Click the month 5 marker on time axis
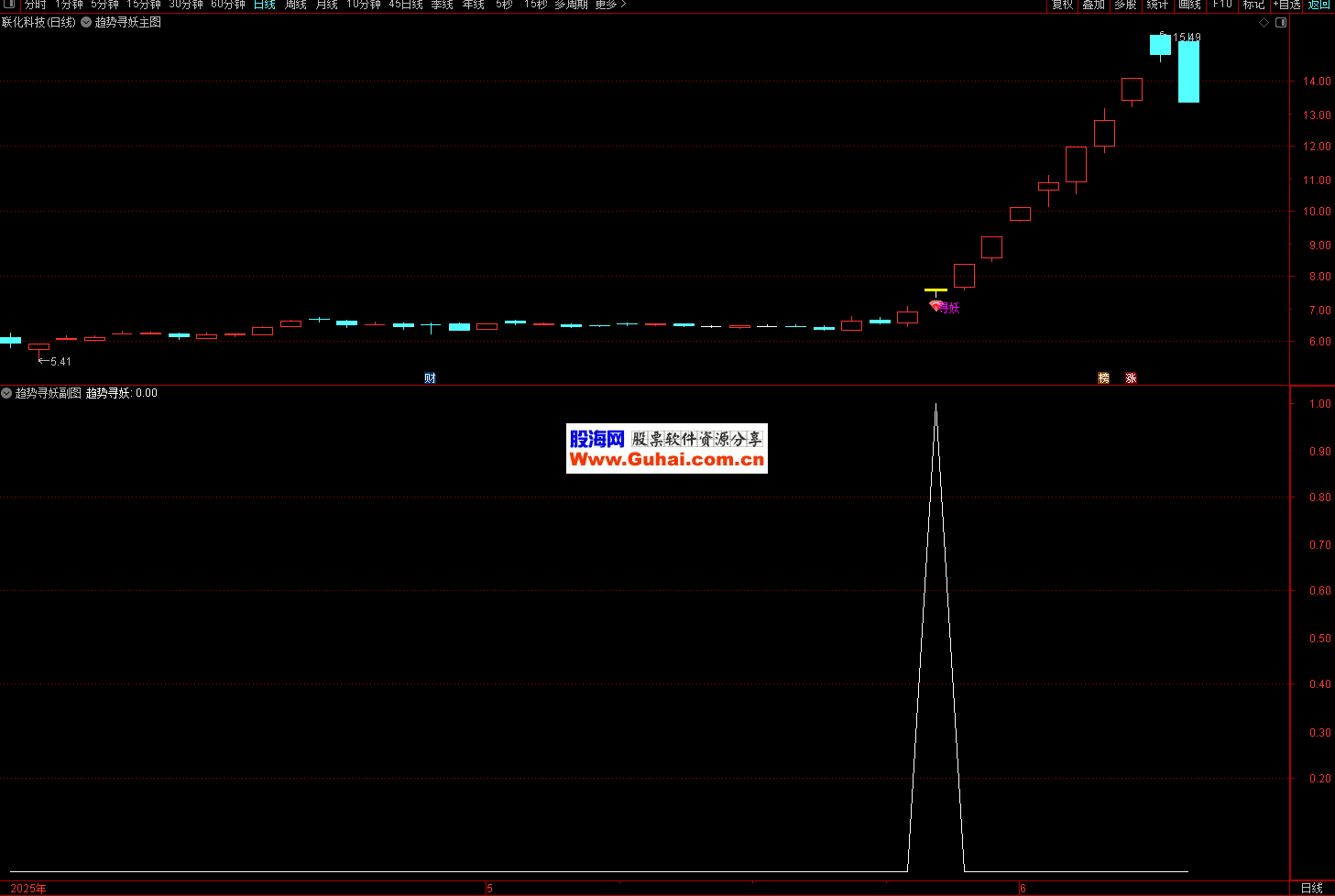 pos(489,889)
